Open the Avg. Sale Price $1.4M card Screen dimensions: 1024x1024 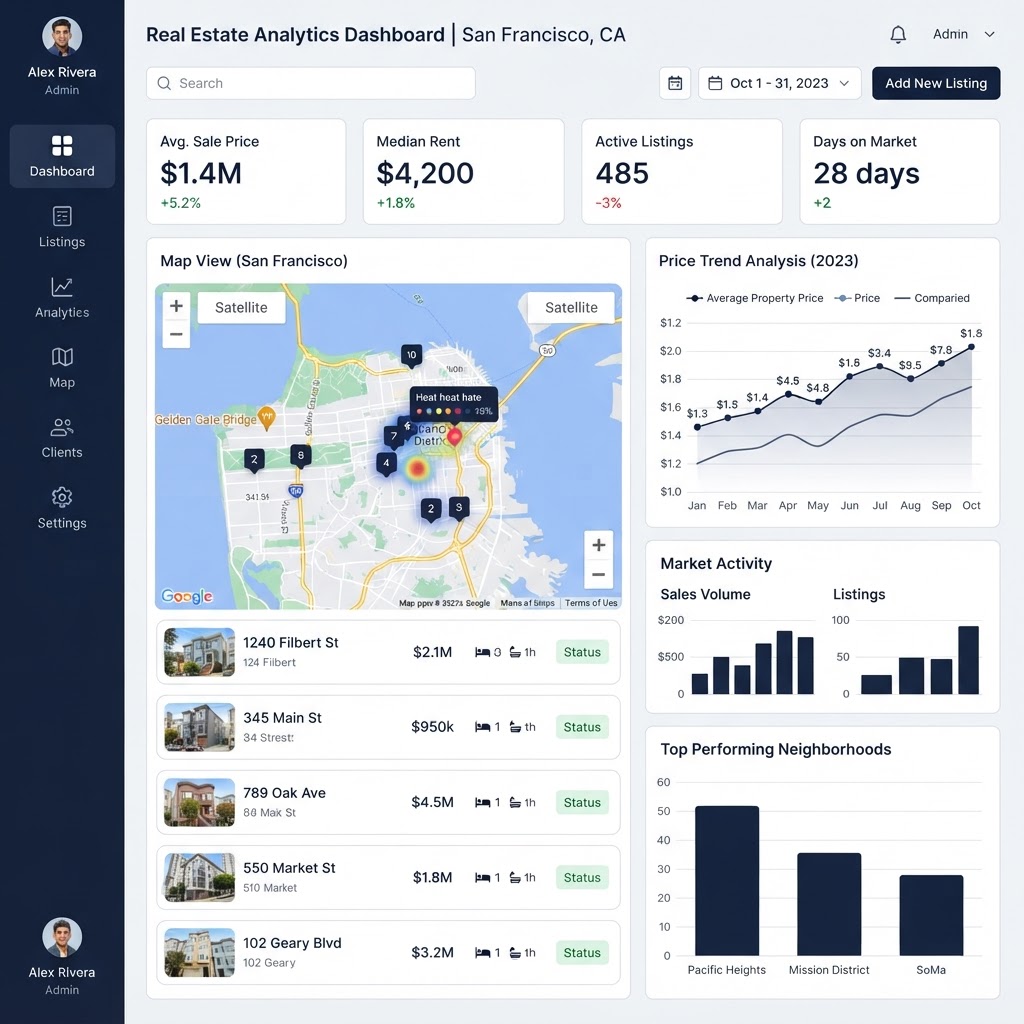[x=246, y=172]
